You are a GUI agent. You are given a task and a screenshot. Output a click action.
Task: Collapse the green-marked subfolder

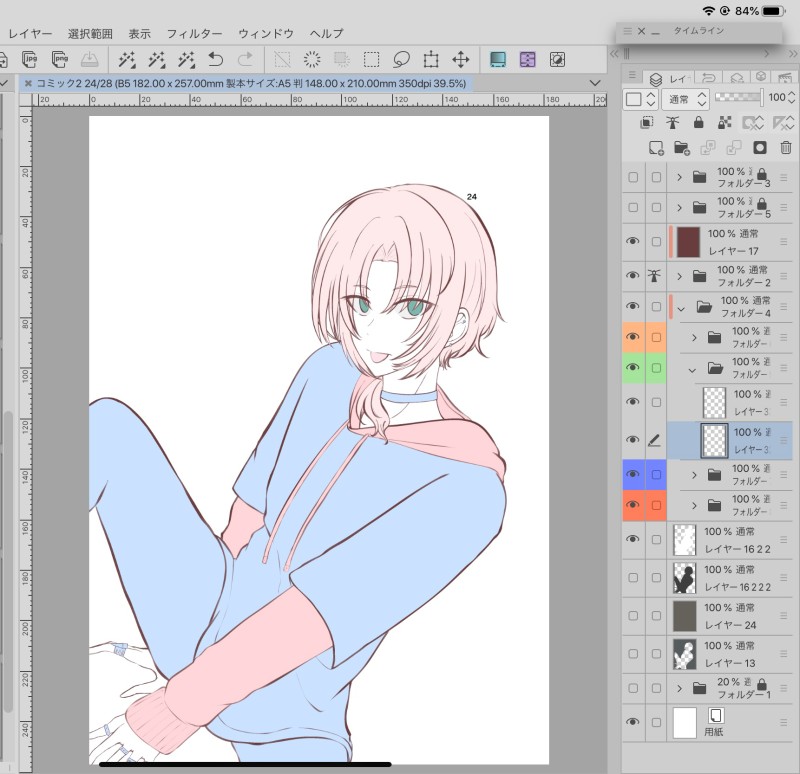(692, 370)
